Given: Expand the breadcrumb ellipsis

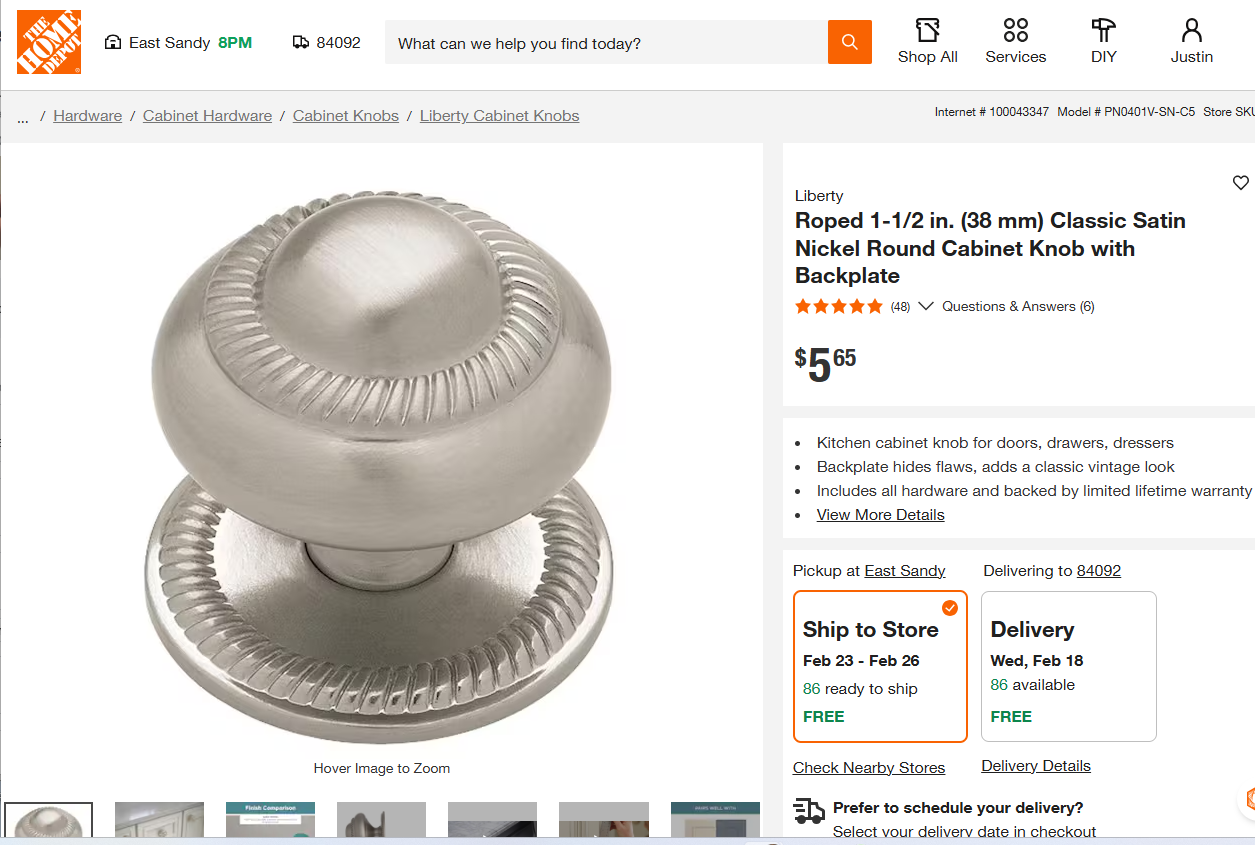Looking at the screenshot, I should (x=22, y=116).
